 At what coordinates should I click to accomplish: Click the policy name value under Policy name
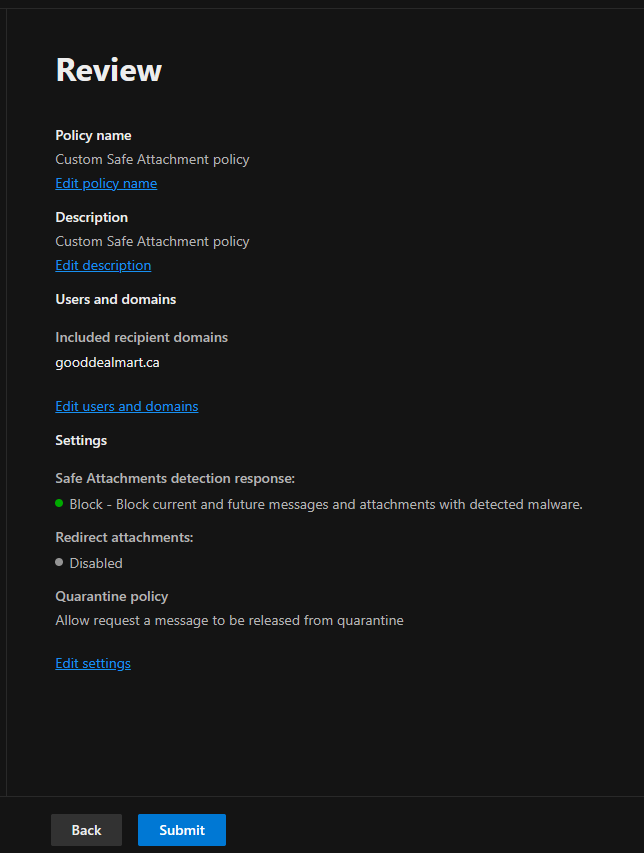pos(152,159)
